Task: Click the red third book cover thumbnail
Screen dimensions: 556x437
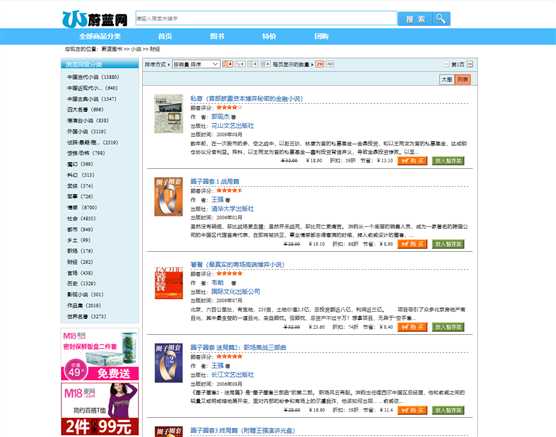Action: (x=169, y=283)
